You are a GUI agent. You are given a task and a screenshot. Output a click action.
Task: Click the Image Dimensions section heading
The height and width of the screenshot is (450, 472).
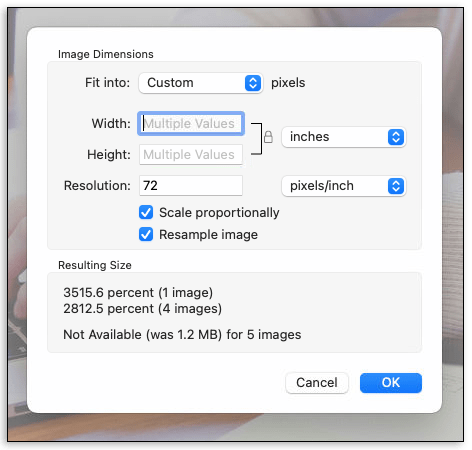[106, 54]
